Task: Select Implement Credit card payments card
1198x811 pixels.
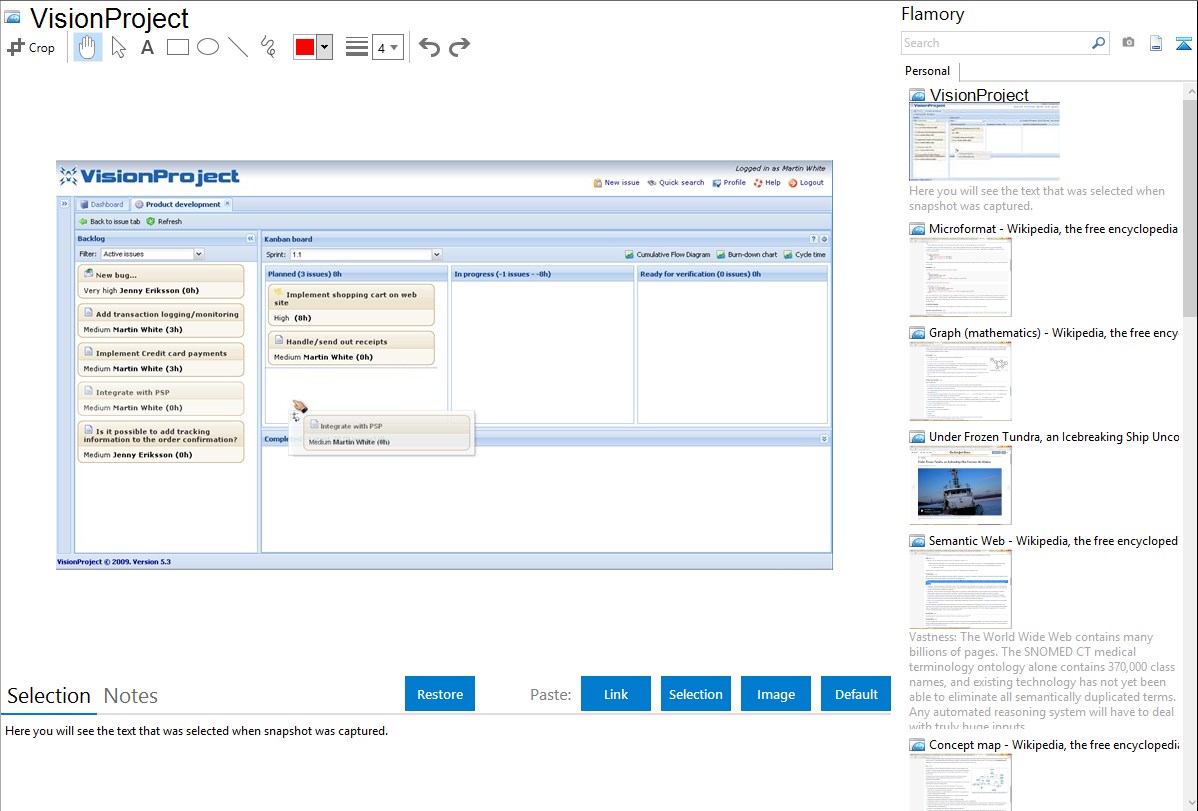Action: tap(160, 360)
